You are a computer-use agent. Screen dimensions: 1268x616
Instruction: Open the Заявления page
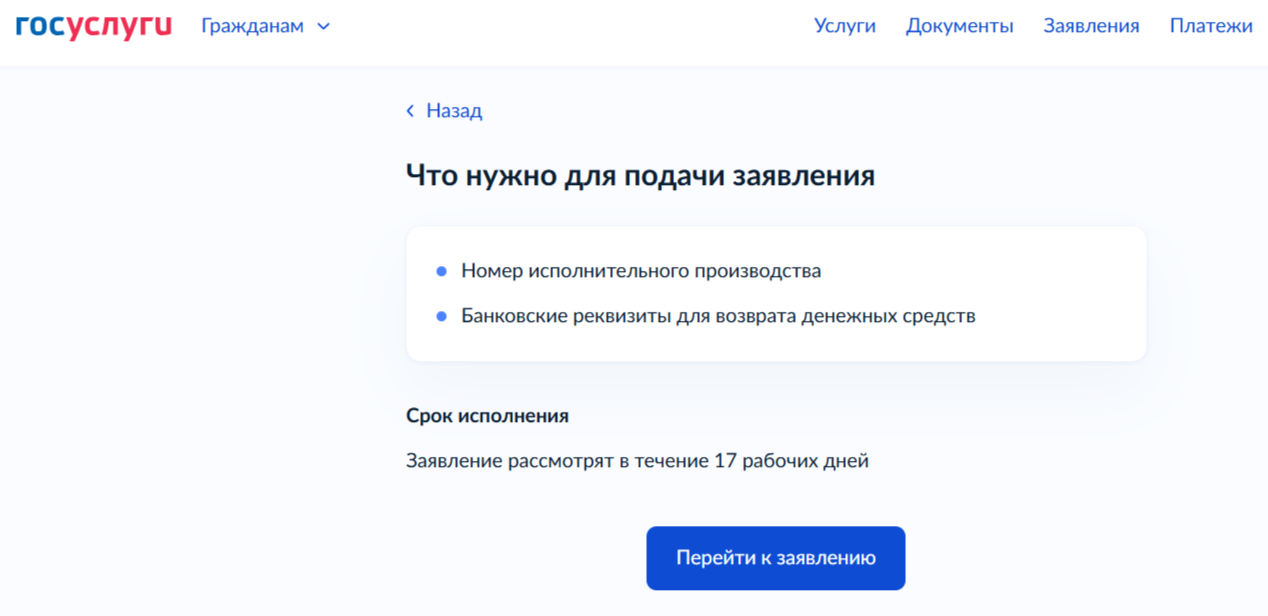click(x=1091, y=26)
